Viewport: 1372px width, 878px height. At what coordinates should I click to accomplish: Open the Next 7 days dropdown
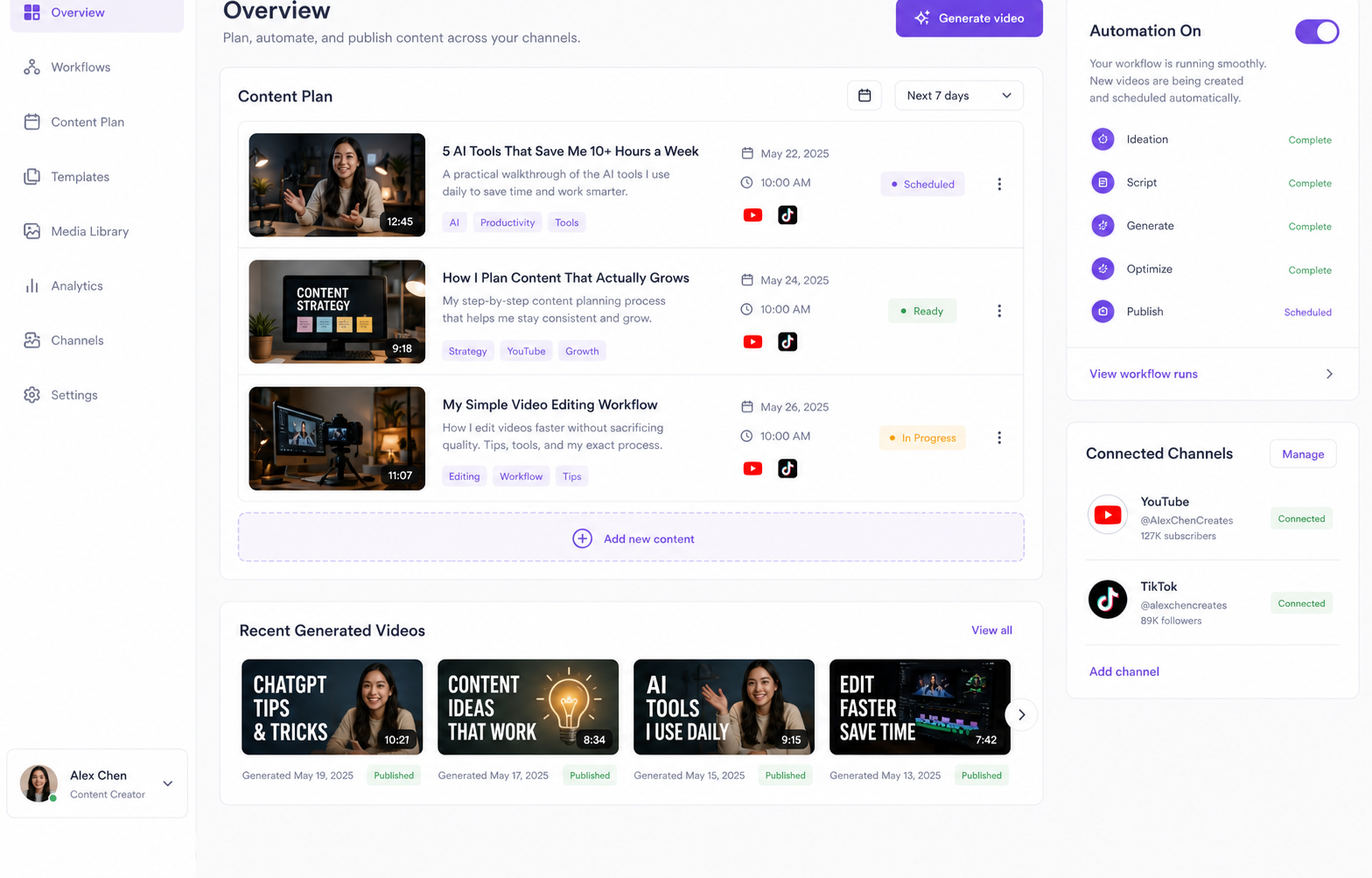point(959,95)
